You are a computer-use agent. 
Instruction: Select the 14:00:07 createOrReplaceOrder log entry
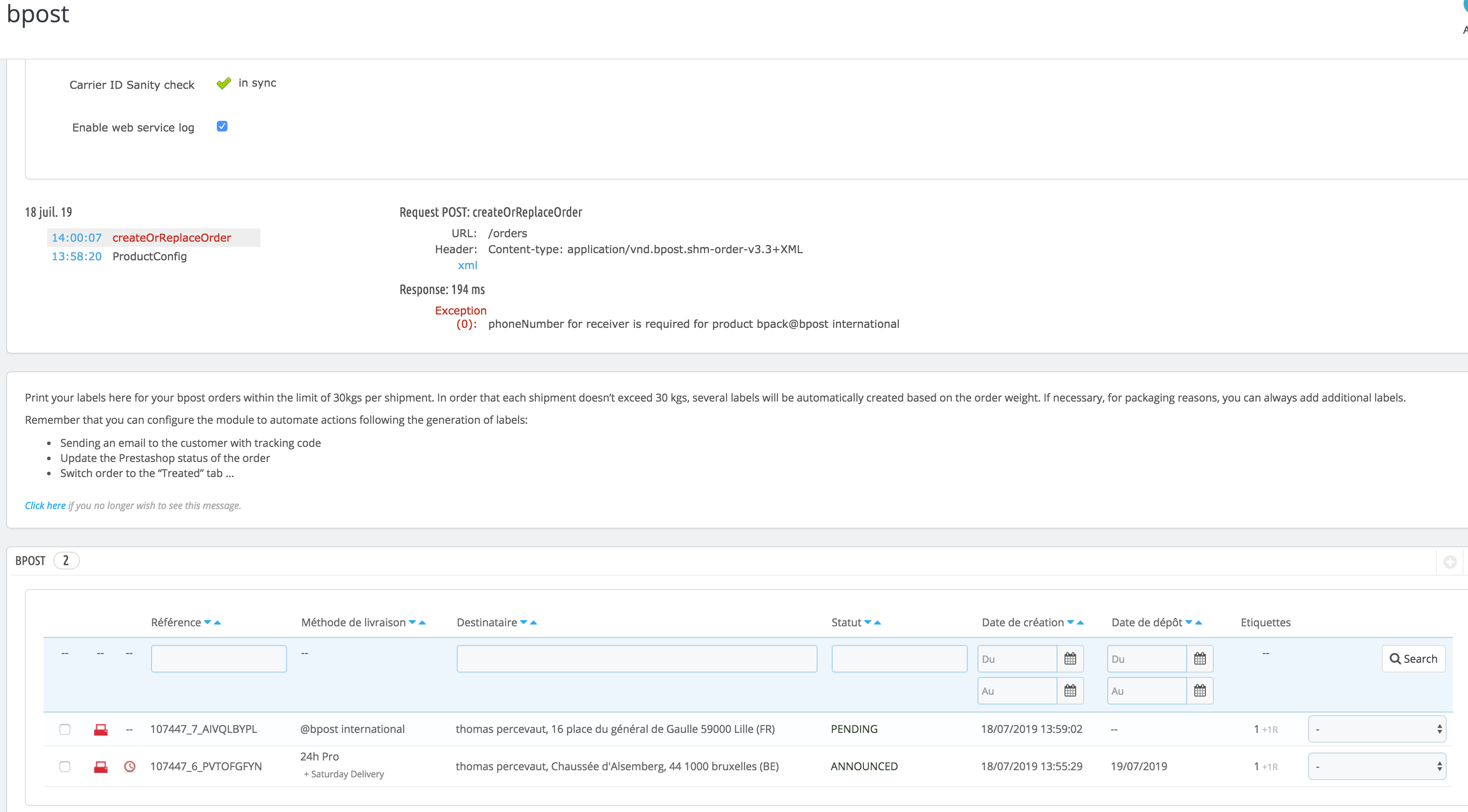pos(153,238)
